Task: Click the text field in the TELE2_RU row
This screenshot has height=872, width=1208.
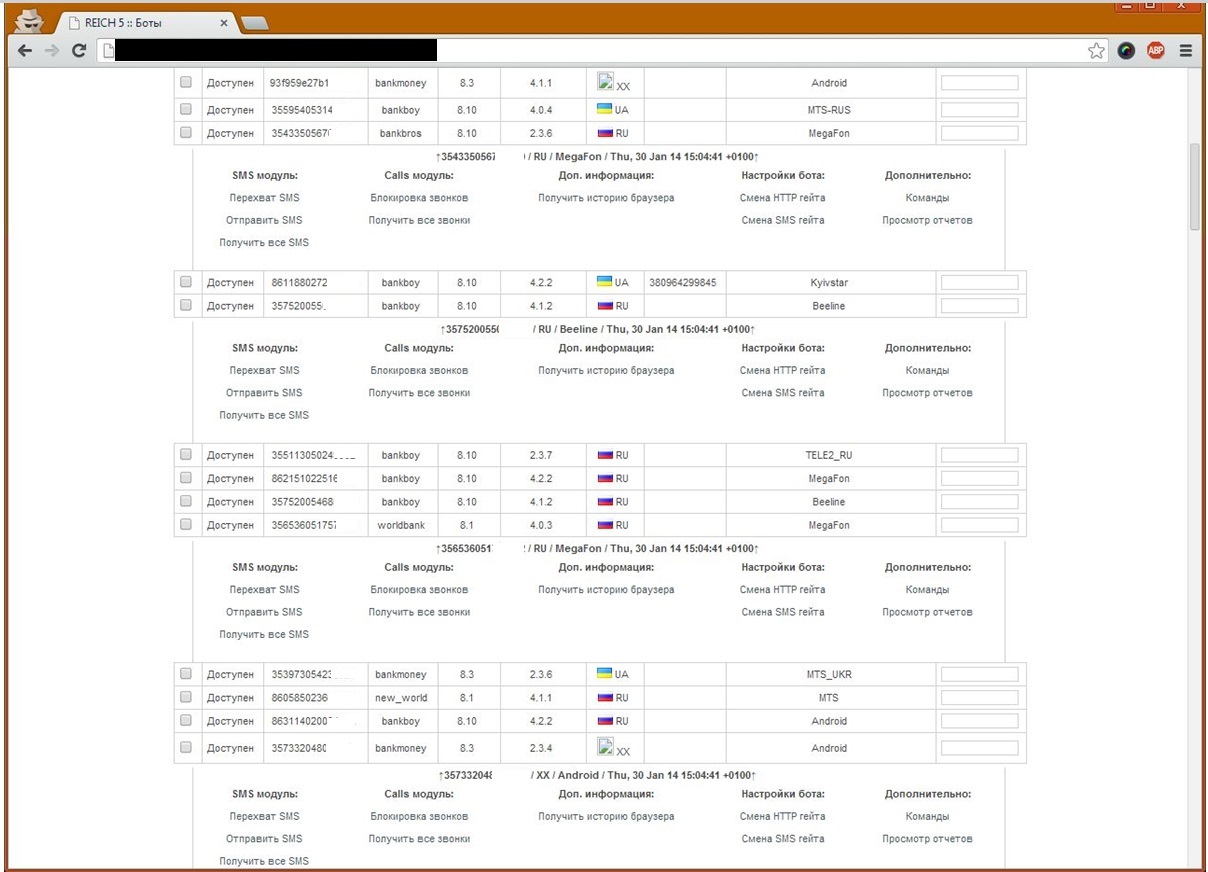Action: (x=979, y=455)
